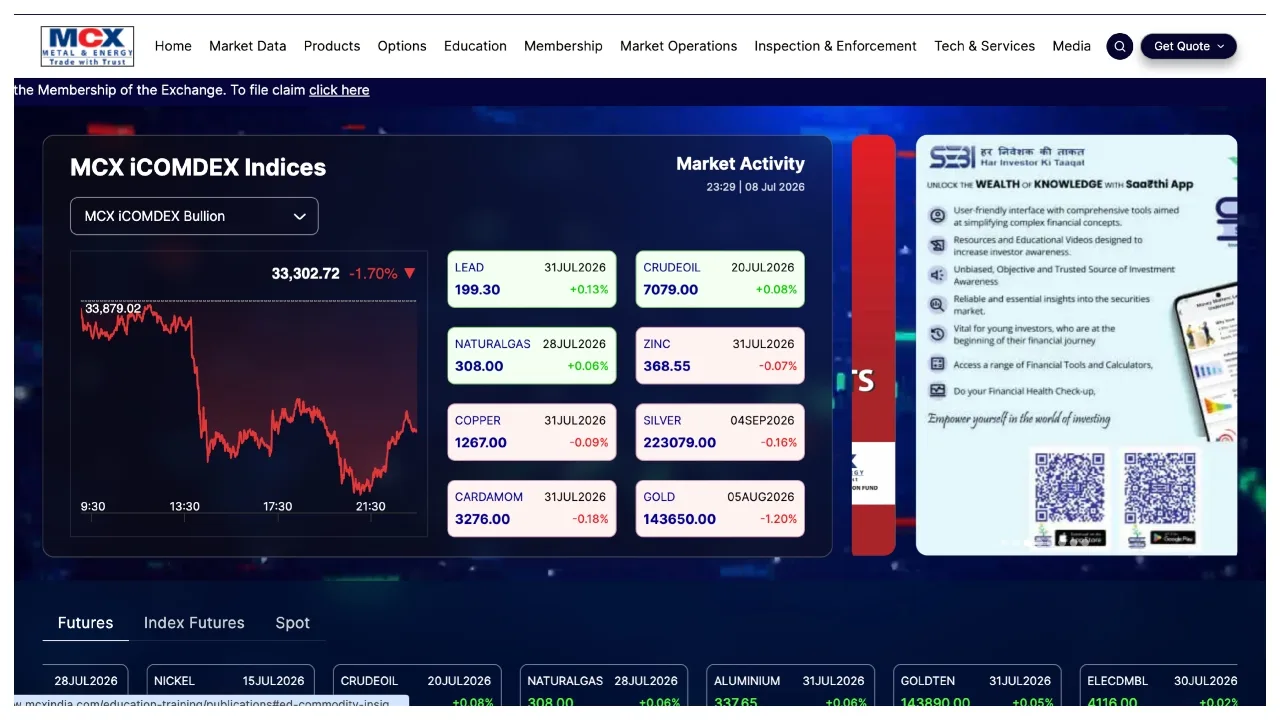This screenshot has height=720, width=1280.
Task: Open the Inspection & Enforcement menu
Action: click(835, 46)
